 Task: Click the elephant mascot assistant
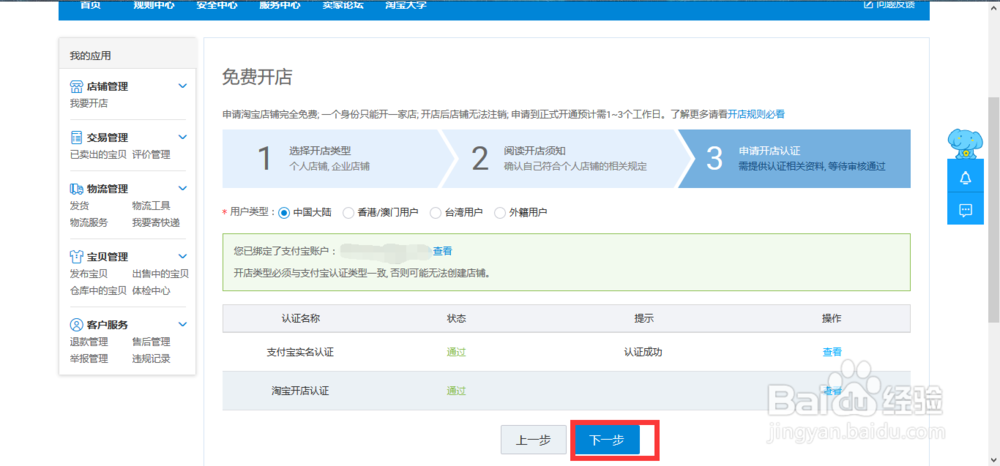tap(964, 143)
